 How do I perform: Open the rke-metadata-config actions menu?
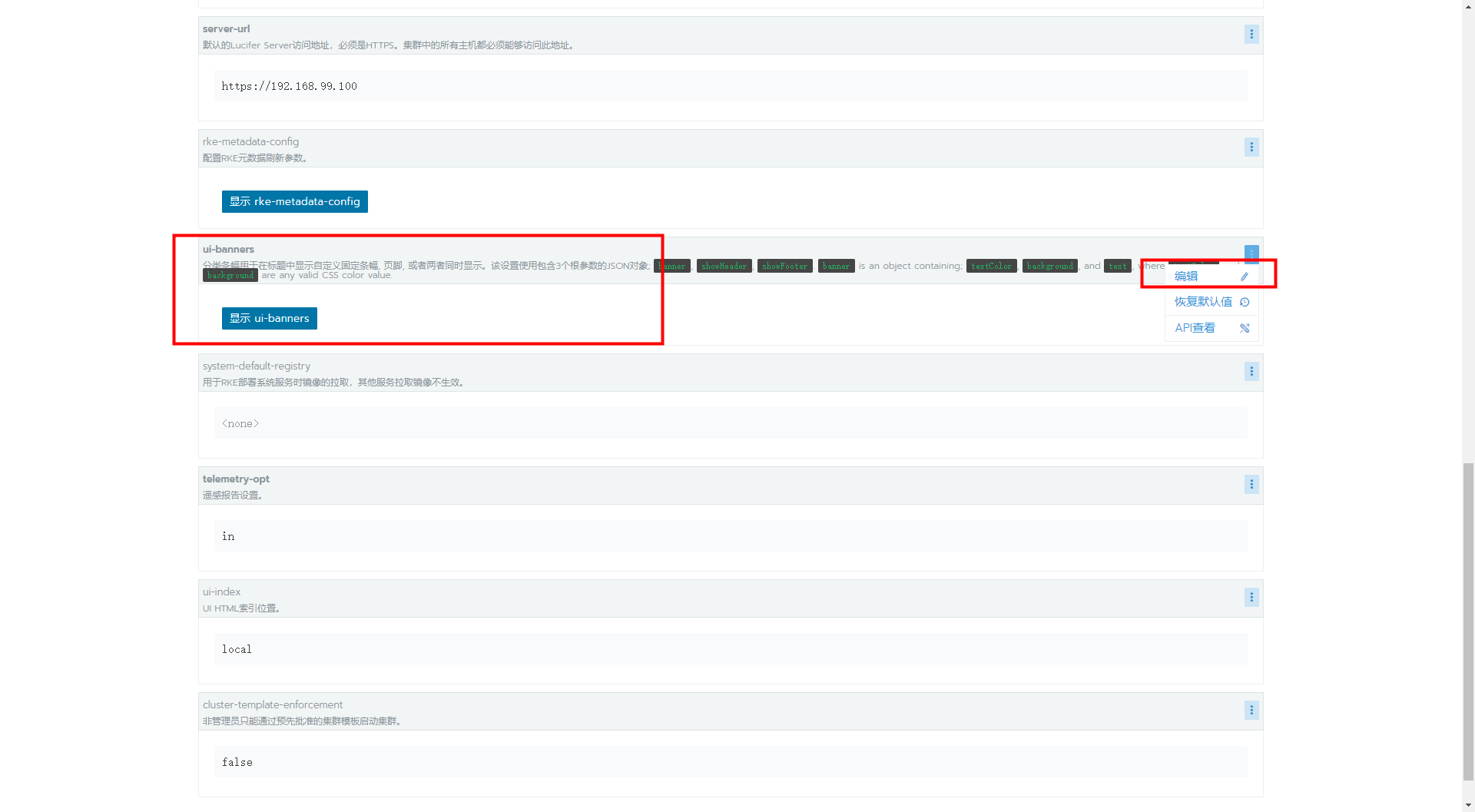[x=1251, y=147]
